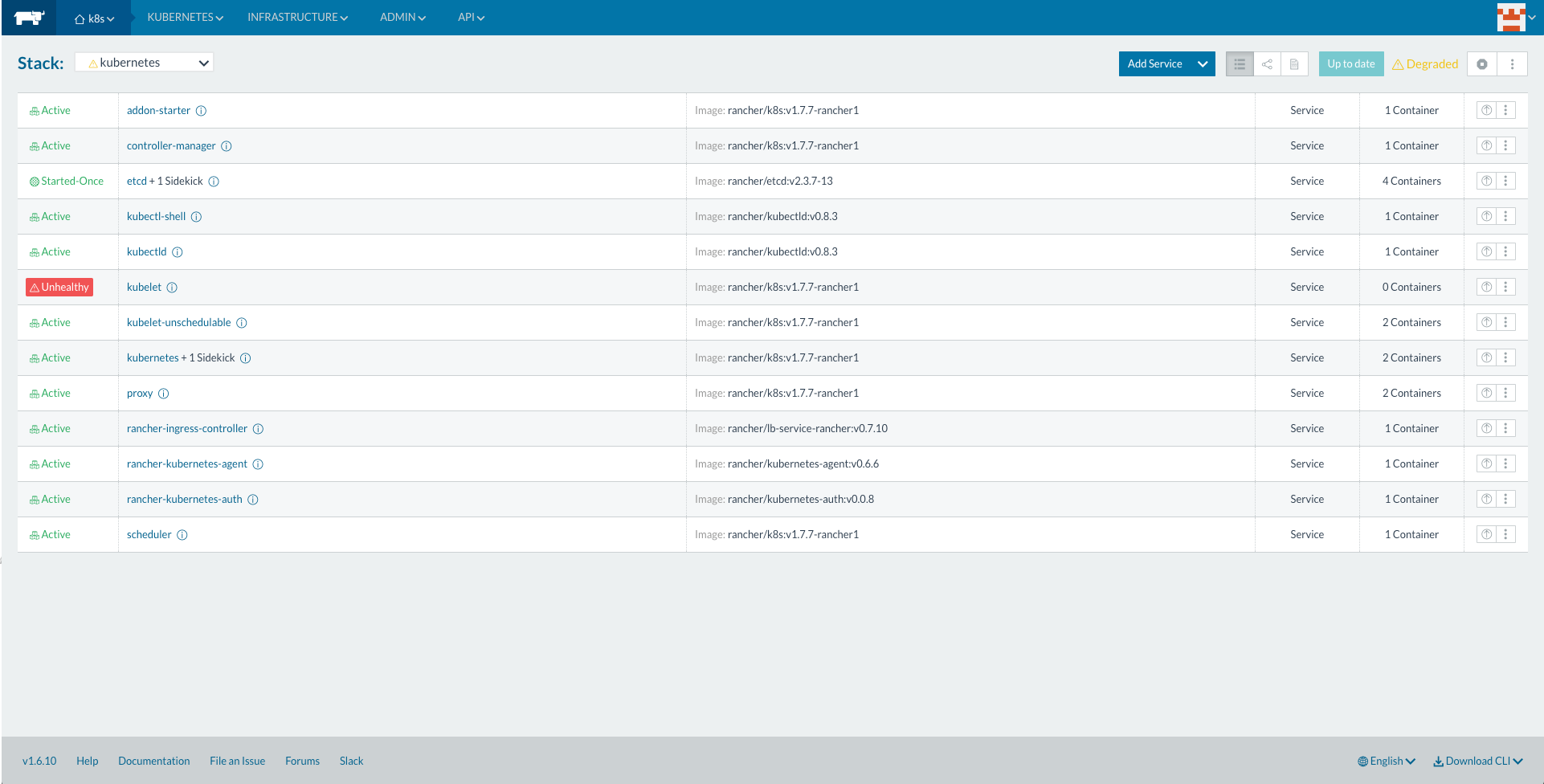Open the English language dropdown

tap(1387, 762)
